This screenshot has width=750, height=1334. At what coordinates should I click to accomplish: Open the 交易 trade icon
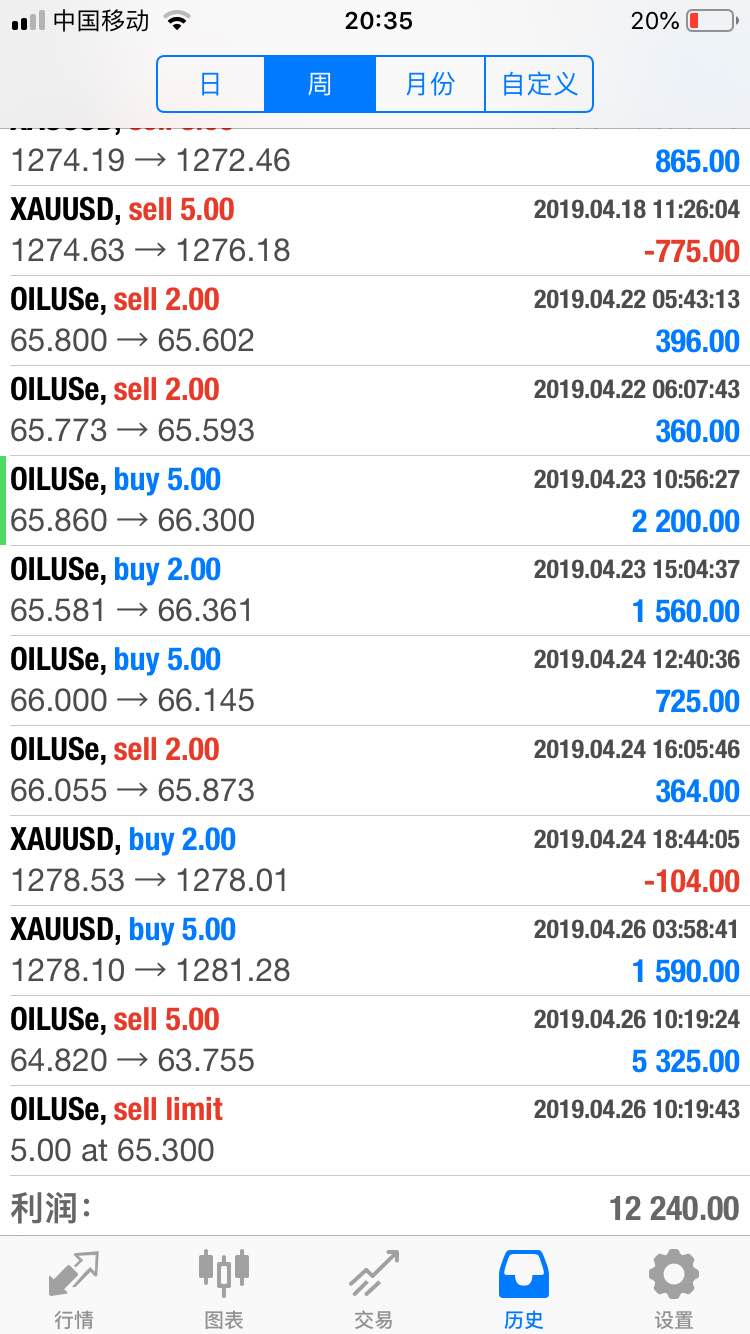(373, 1273)
